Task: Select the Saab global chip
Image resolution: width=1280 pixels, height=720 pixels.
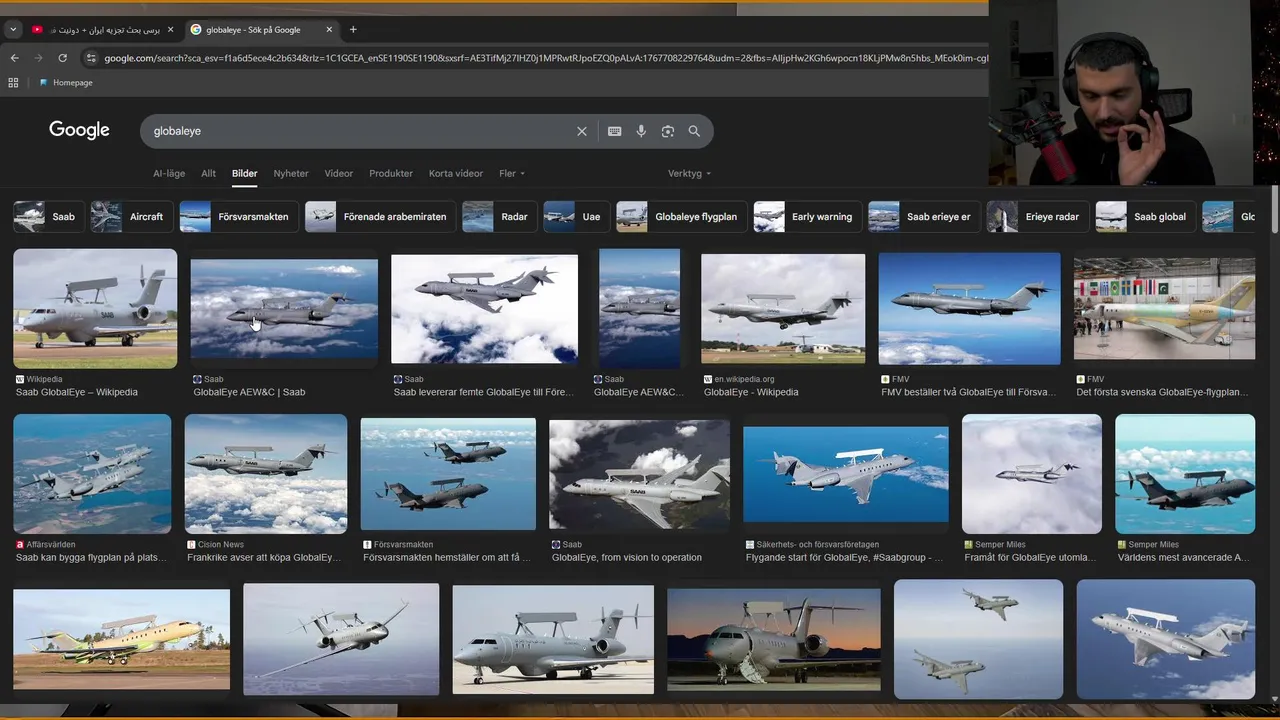Action: tap(1145, 216)
